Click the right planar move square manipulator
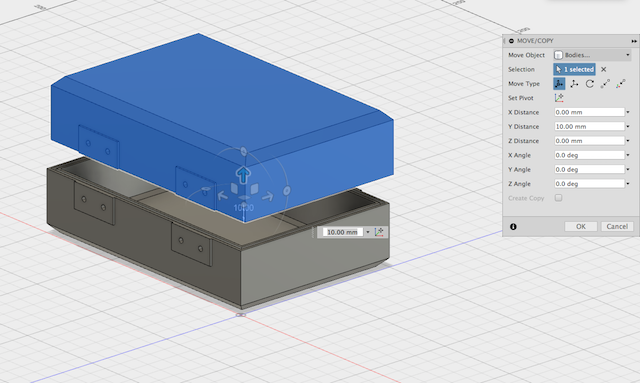The height and width of the screenshot is (383, 640). click(x=254, y=189)
